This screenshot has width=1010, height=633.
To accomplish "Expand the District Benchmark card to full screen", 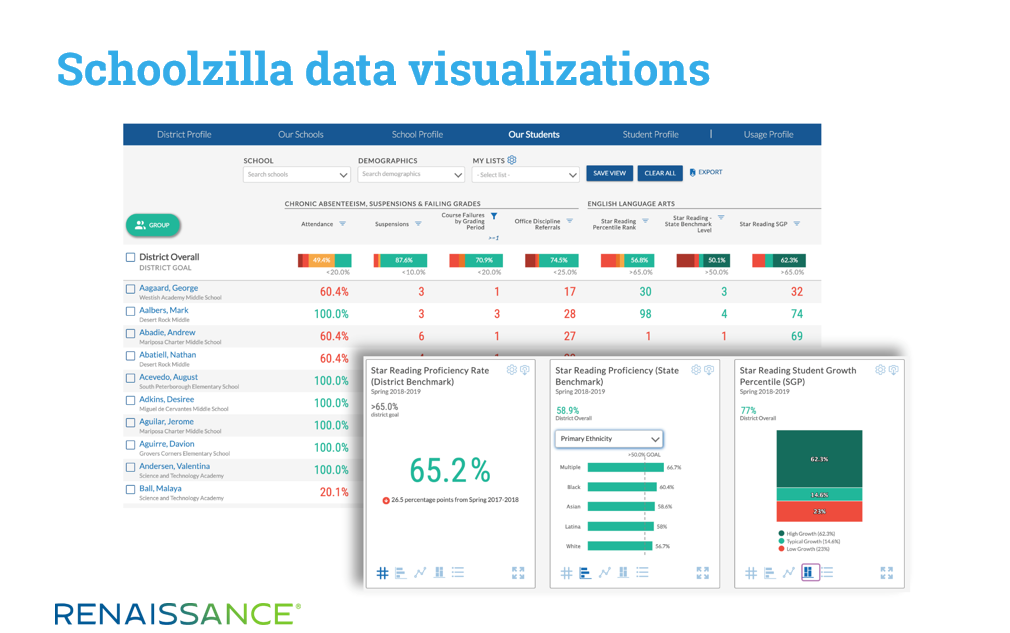I will [518, 572].
